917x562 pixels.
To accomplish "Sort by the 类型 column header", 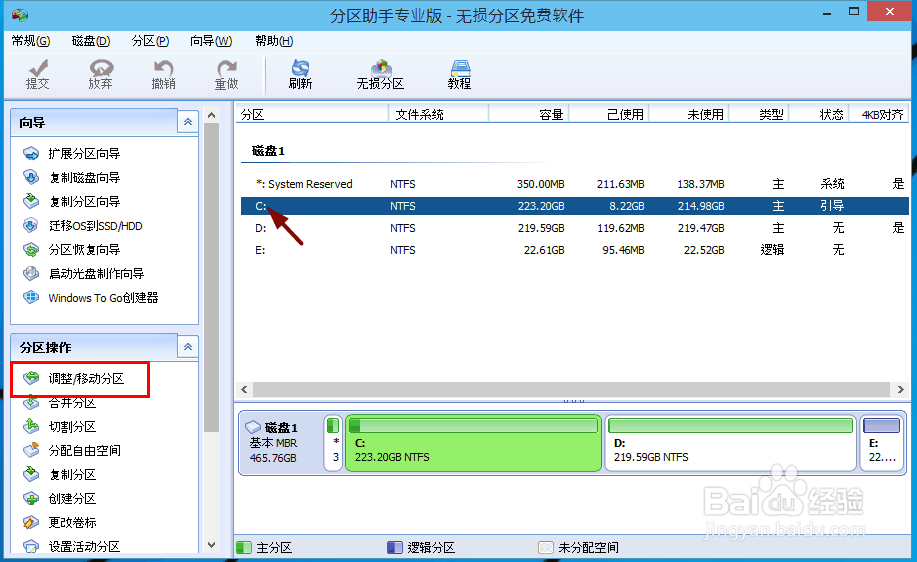I will (759, 115).
